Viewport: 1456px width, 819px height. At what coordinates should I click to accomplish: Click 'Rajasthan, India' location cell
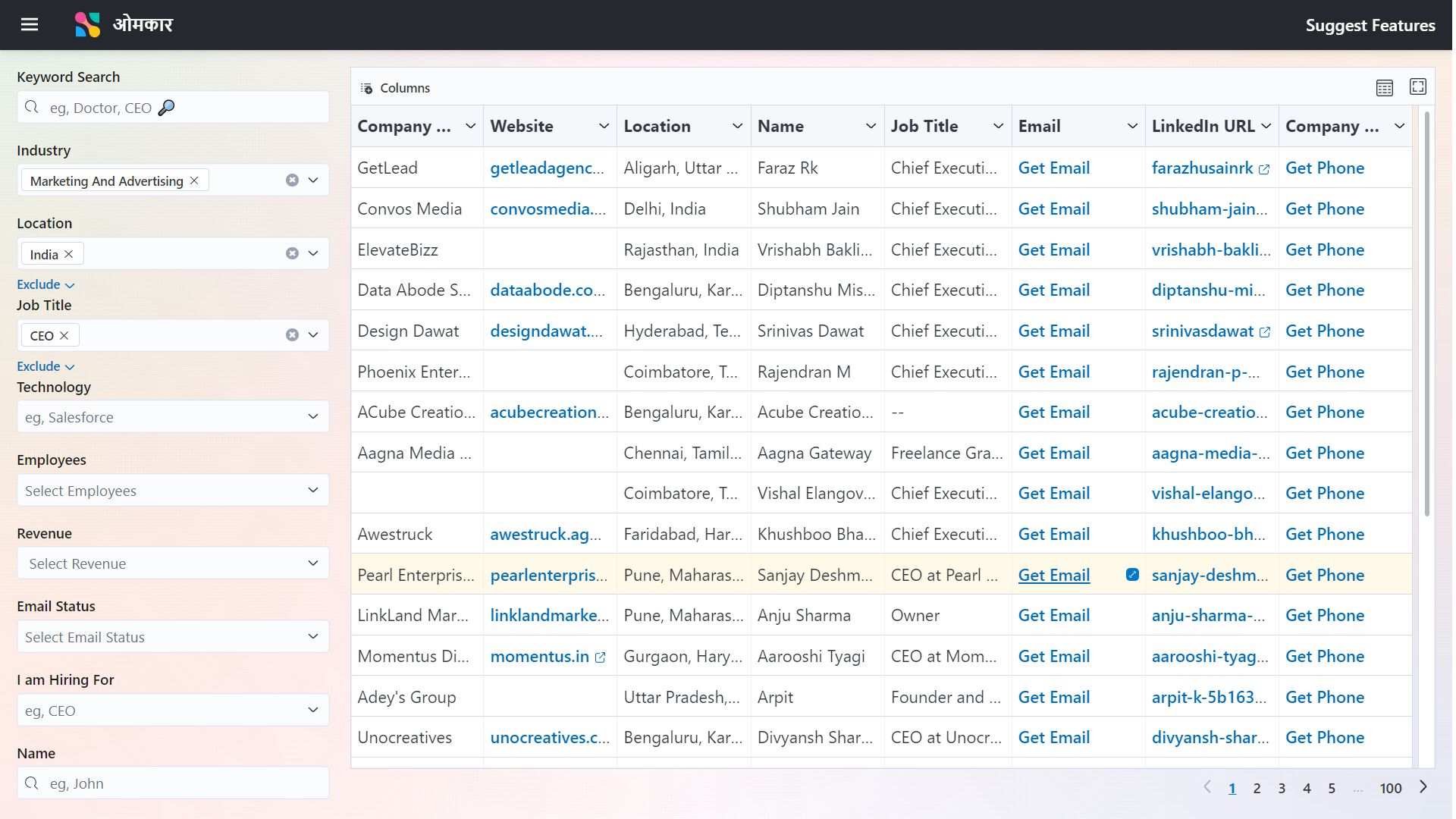pos(683,250)
